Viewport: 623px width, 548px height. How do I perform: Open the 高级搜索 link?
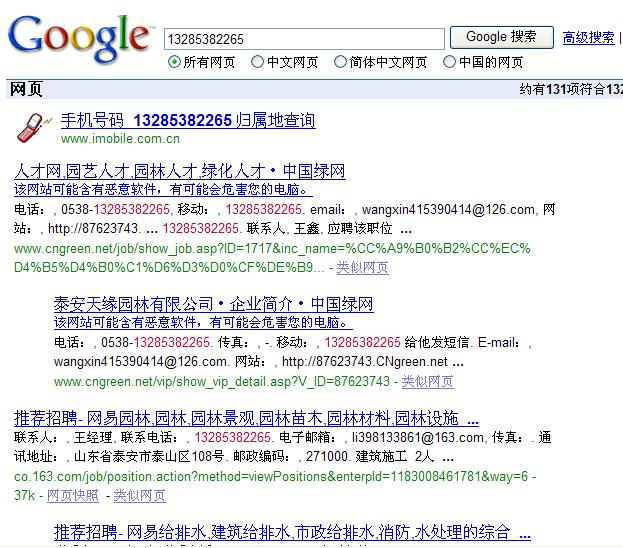pos(588,38)
